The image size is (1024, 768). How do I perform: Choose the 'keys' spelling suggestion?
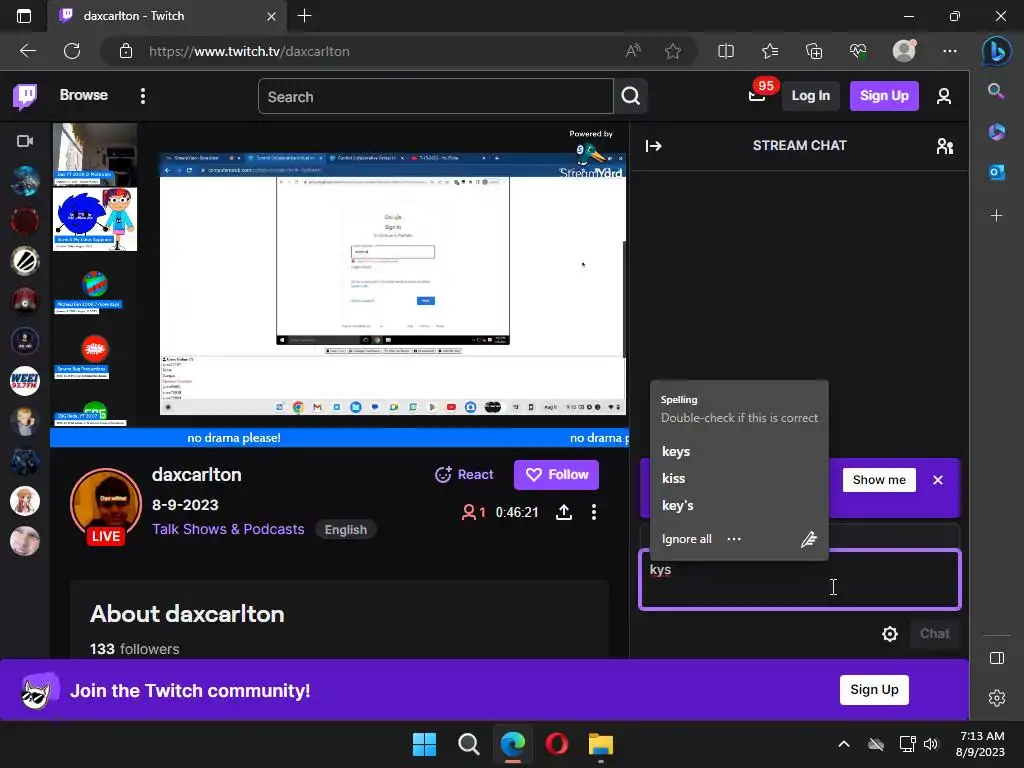(x=676, y=451)
